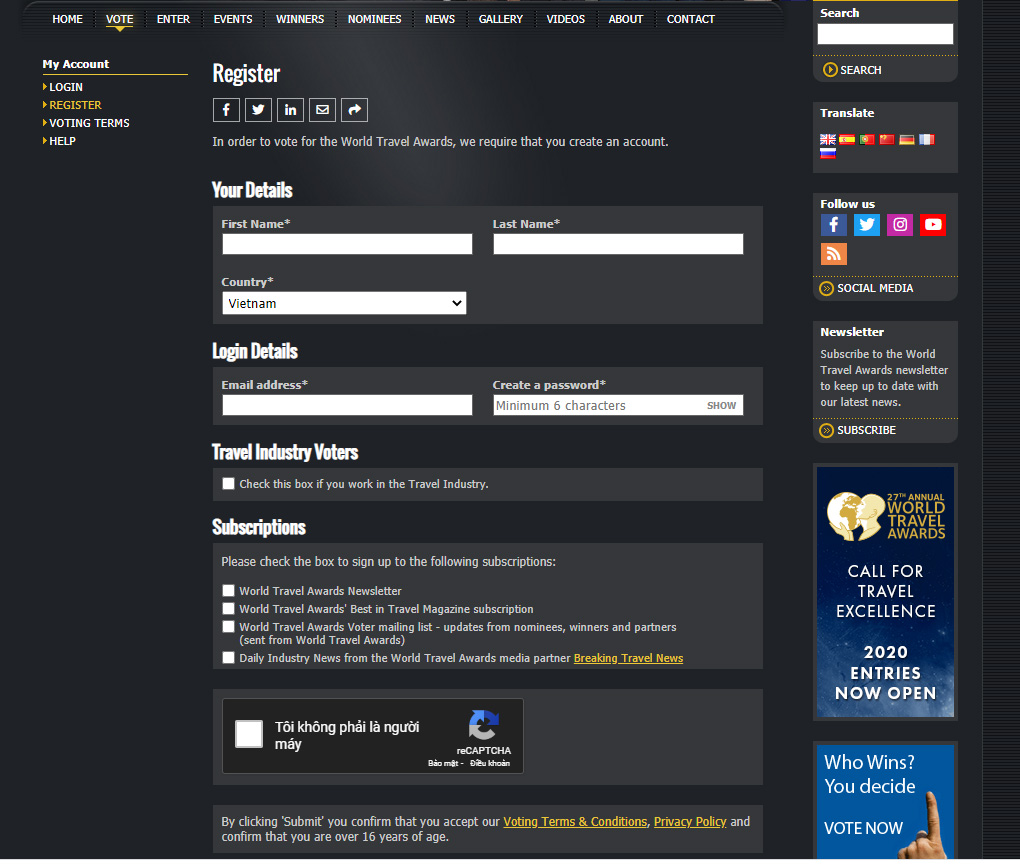This screenshot has width=1020, height=864.
Task: Go to HOME in the navigation bar
Action: pos(68,20)
